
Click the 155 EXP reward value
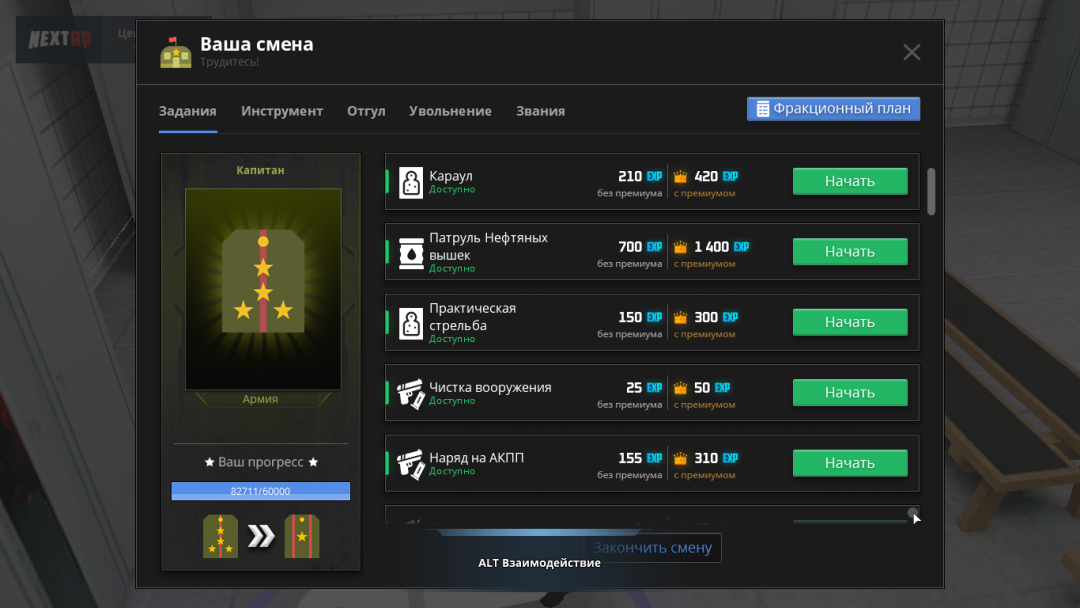point(640,458)
